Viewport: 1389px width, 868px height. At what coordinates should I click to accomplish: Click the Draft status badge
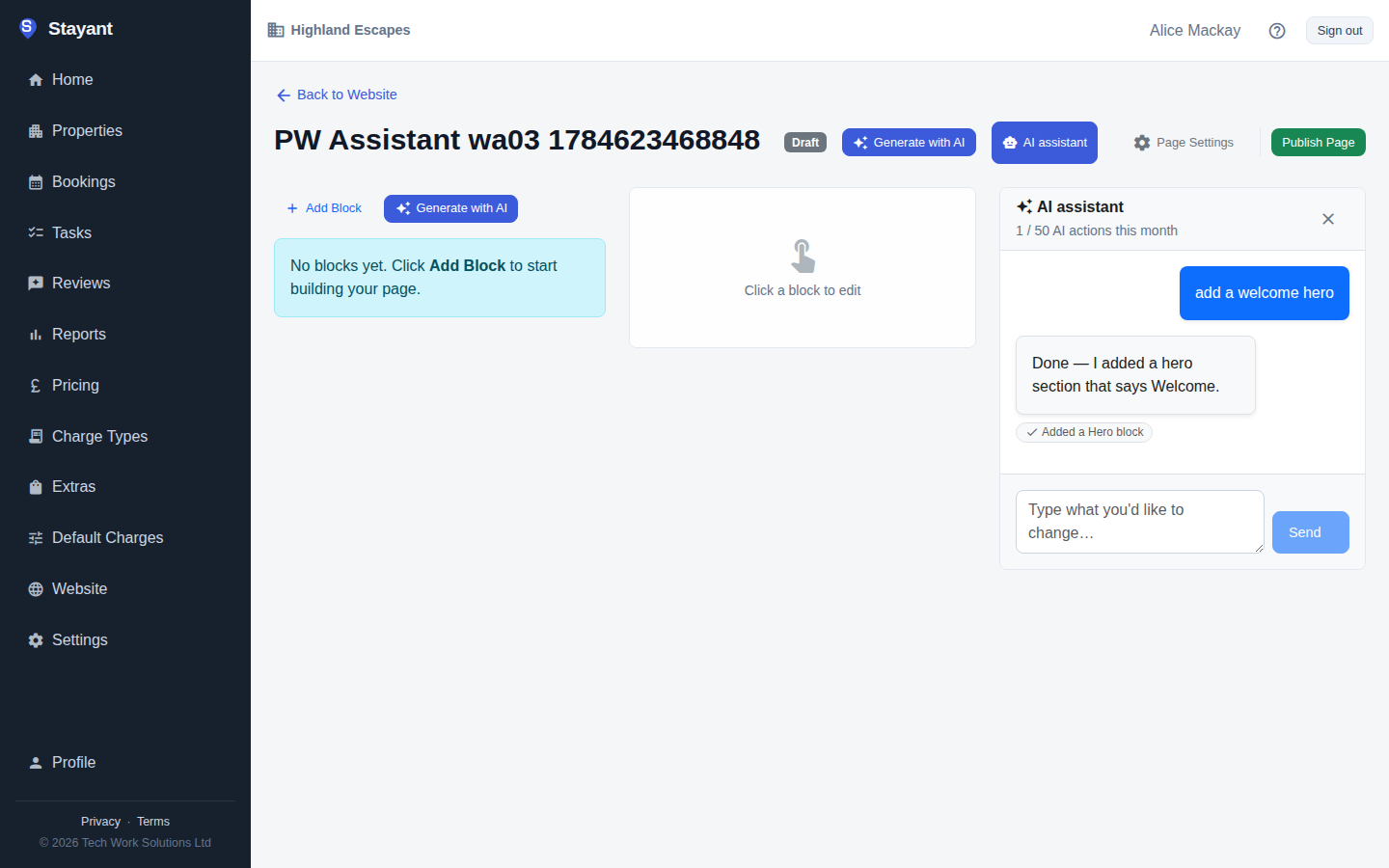coord(805,143)
